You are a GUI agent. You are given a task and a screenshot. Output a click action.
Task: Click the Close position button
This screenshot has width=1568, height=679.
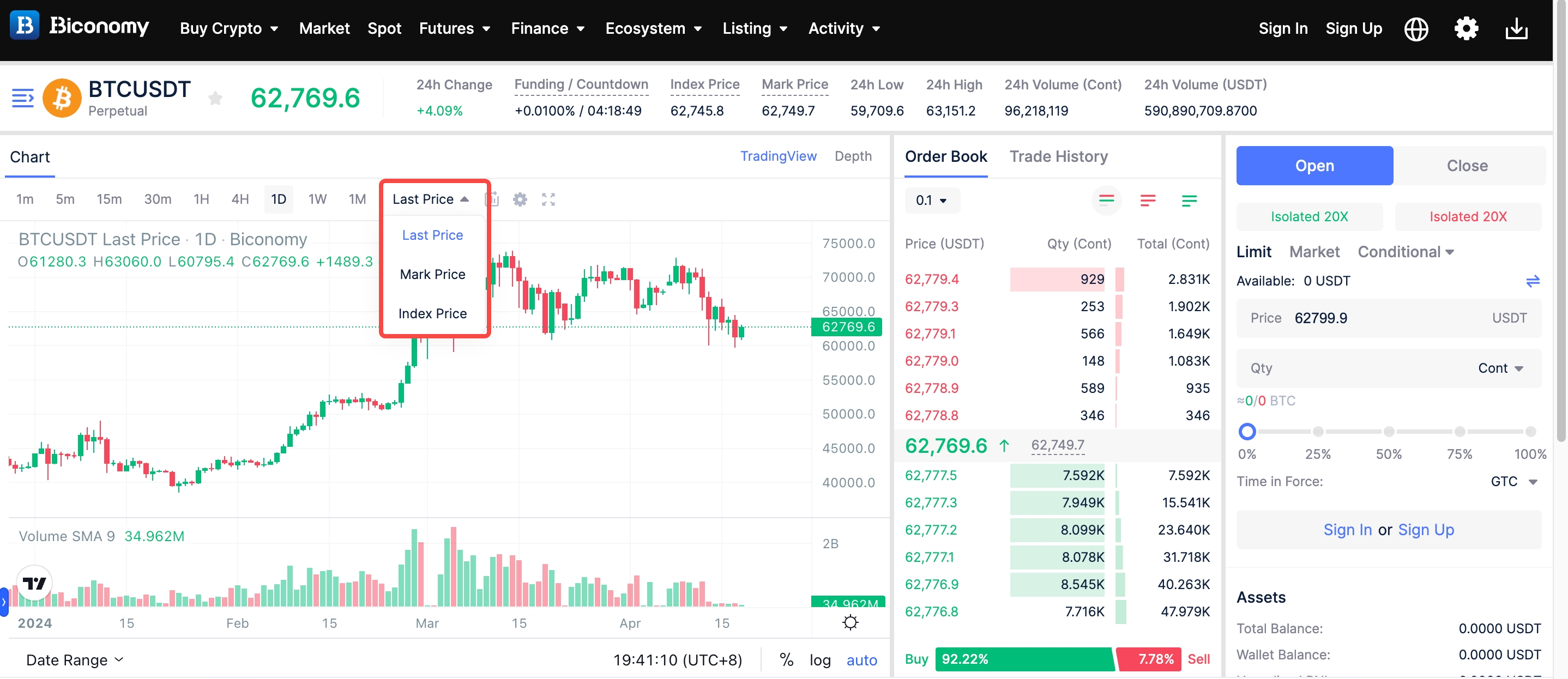pyautogui.click(x=1467, y=166)
